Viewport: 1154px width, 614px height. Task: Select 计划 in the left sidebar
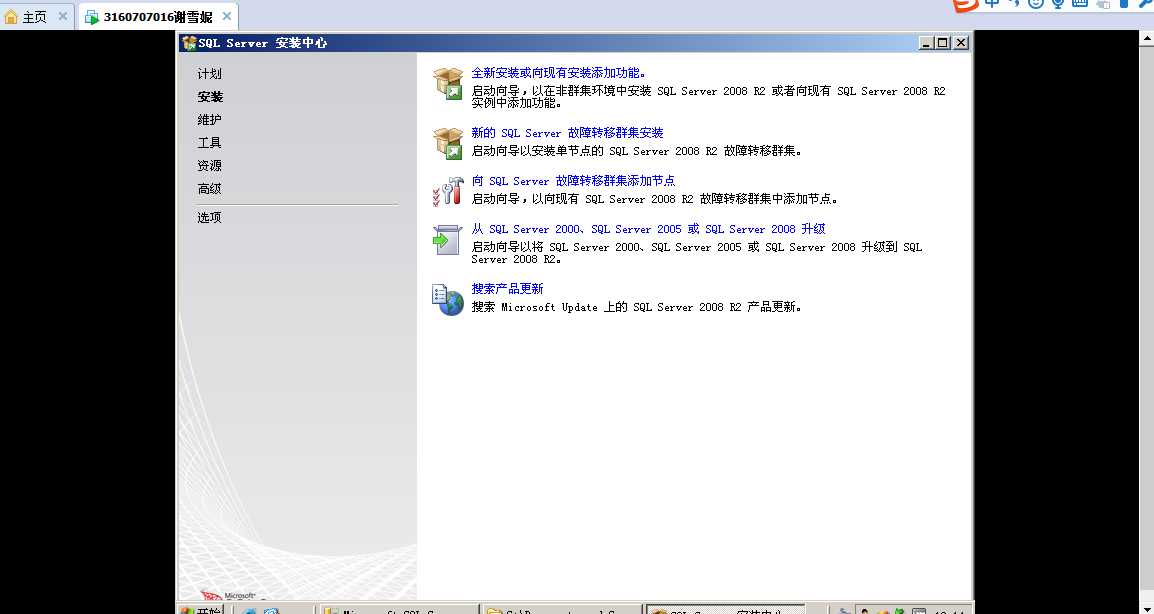[209, 74]
